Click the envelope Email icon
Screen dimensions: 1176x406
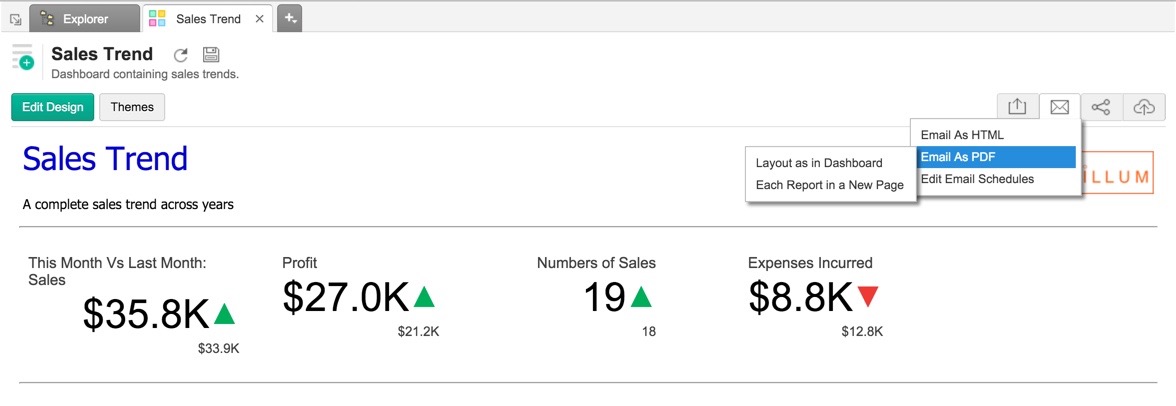1059,107
